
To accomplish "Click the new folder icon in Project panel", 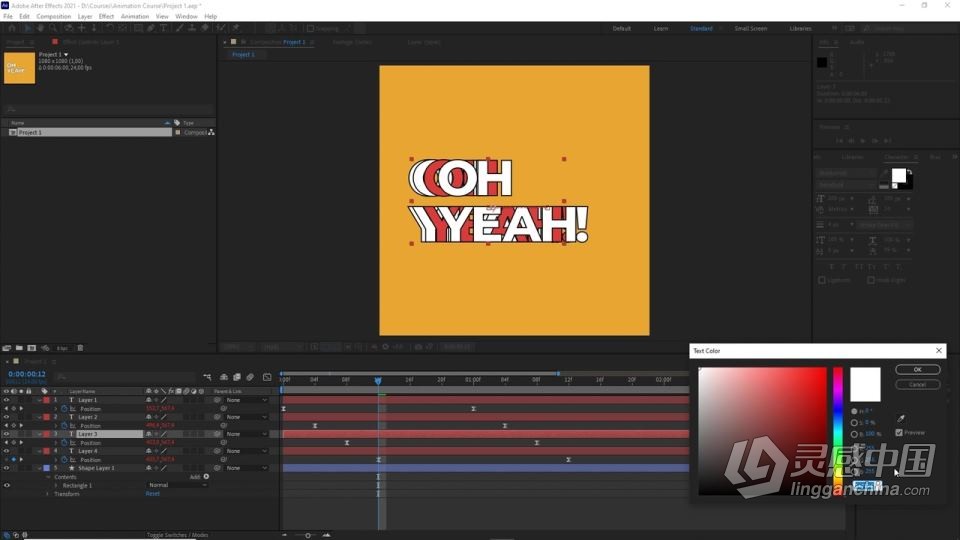I will 19,348.
